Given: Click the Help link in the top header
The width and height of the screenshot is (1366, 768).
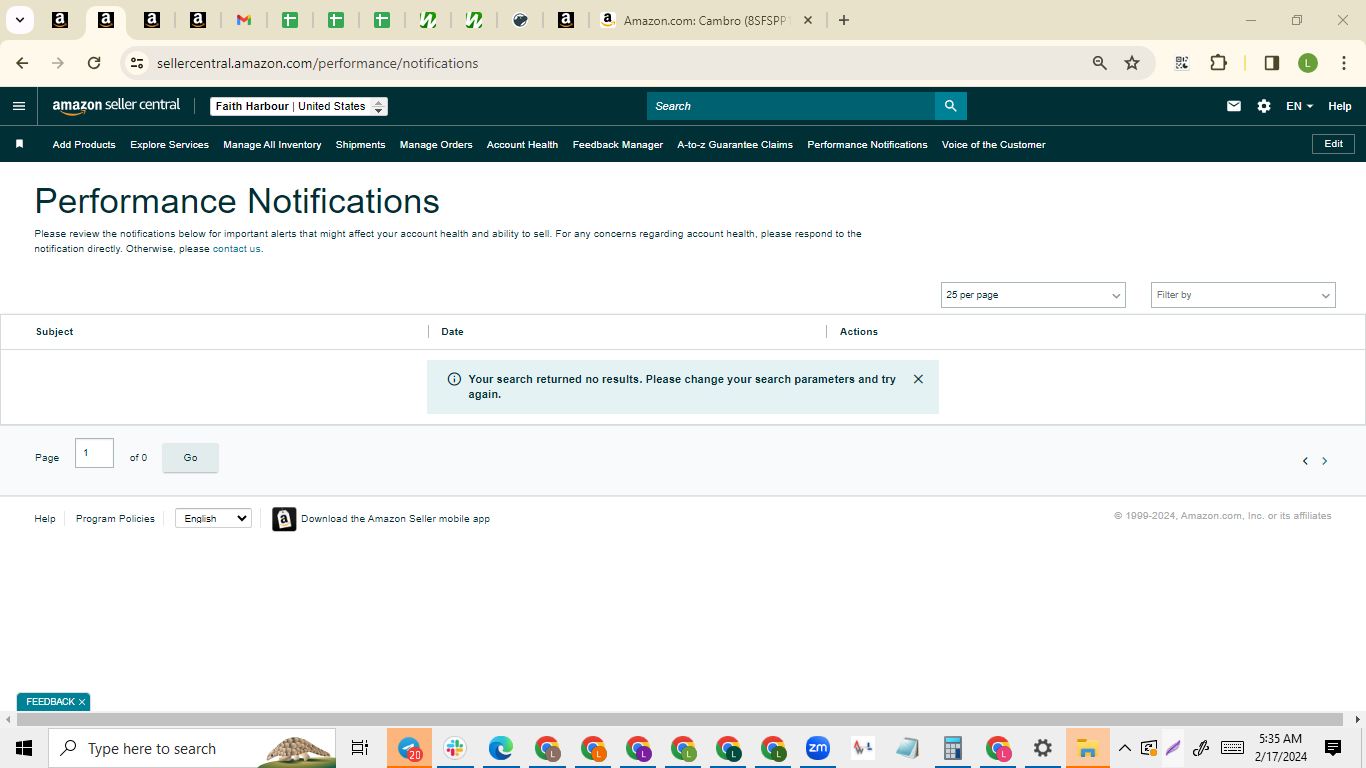Looking at the screenshot, I should pos(1340,106).
